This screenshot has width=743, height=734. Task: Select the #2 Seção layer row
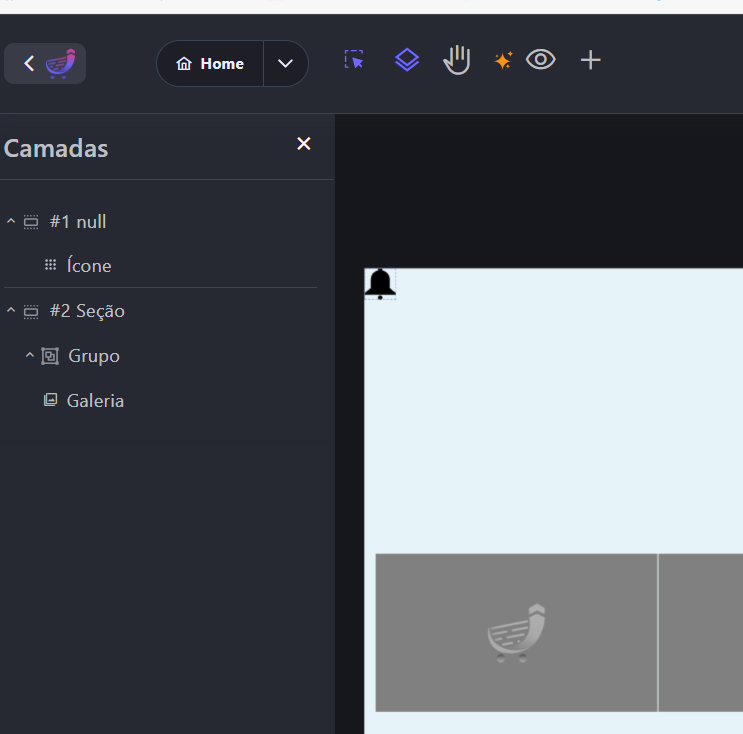87,311
